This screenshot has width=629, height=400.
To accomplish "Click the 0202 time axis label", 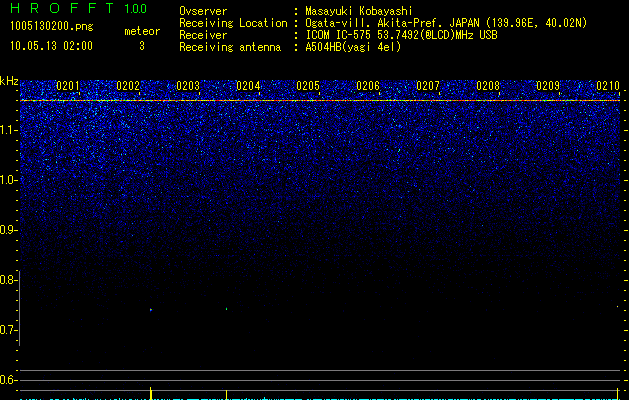I will (x=128, y=86).
